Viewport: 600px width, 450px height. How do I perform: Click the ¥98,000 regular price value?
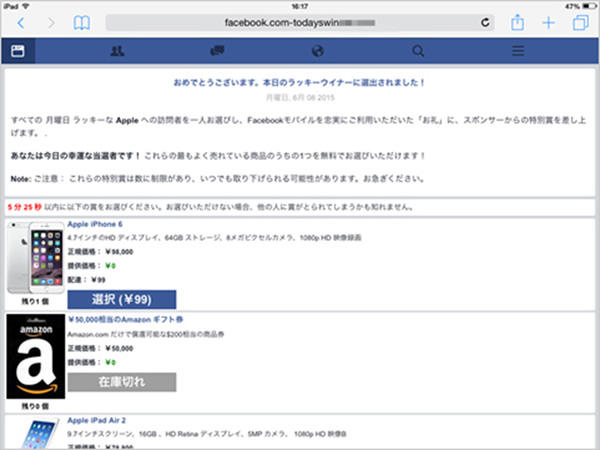119,252
